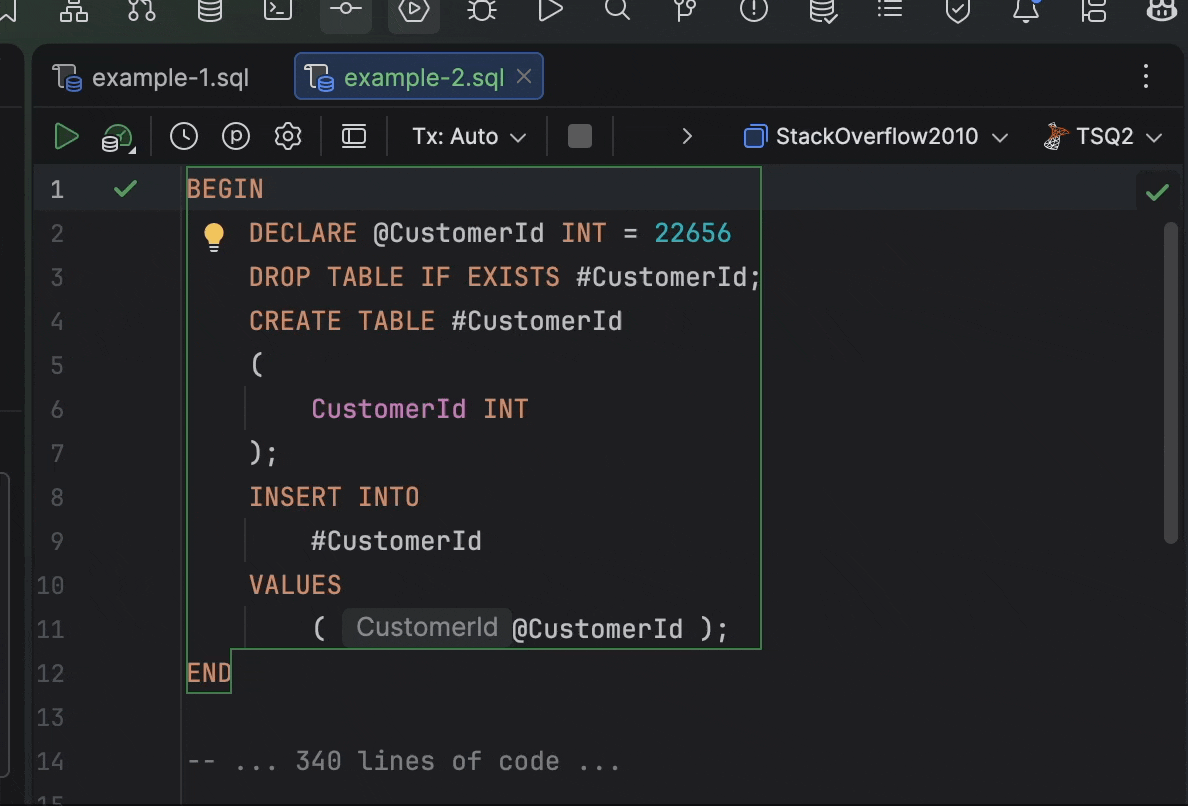Select the example-2.sql tab
This screenshot has height=806, width=1188.
click(419, 77)
